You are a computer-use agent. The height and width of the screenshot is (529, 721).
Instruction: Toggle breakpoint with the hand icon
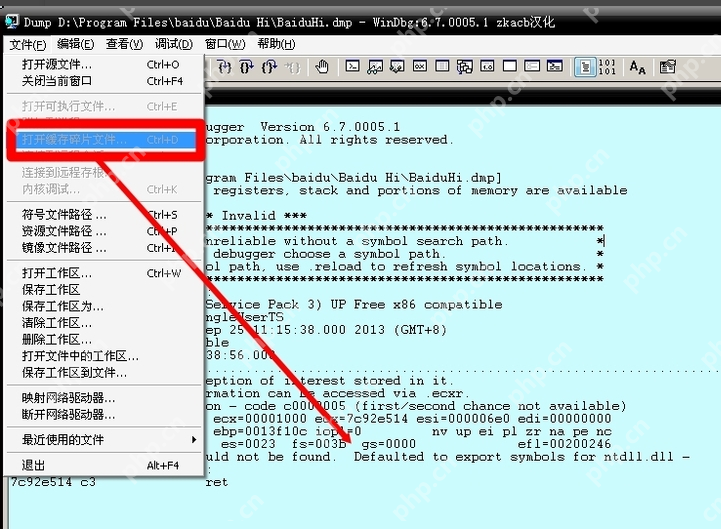[322, 67]
